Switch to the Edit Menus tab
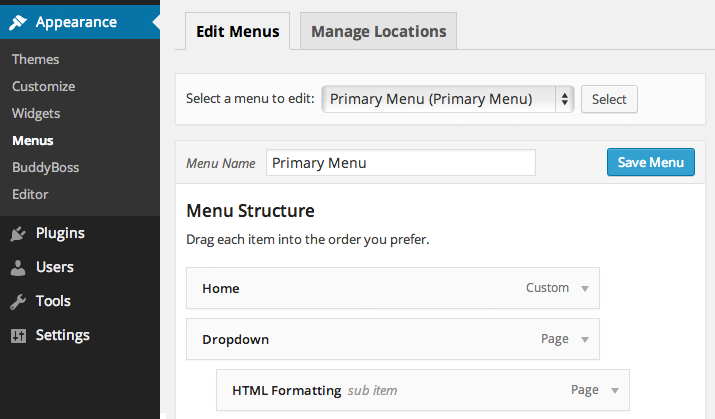Screen dimensions: 715x419 [238, 31]
